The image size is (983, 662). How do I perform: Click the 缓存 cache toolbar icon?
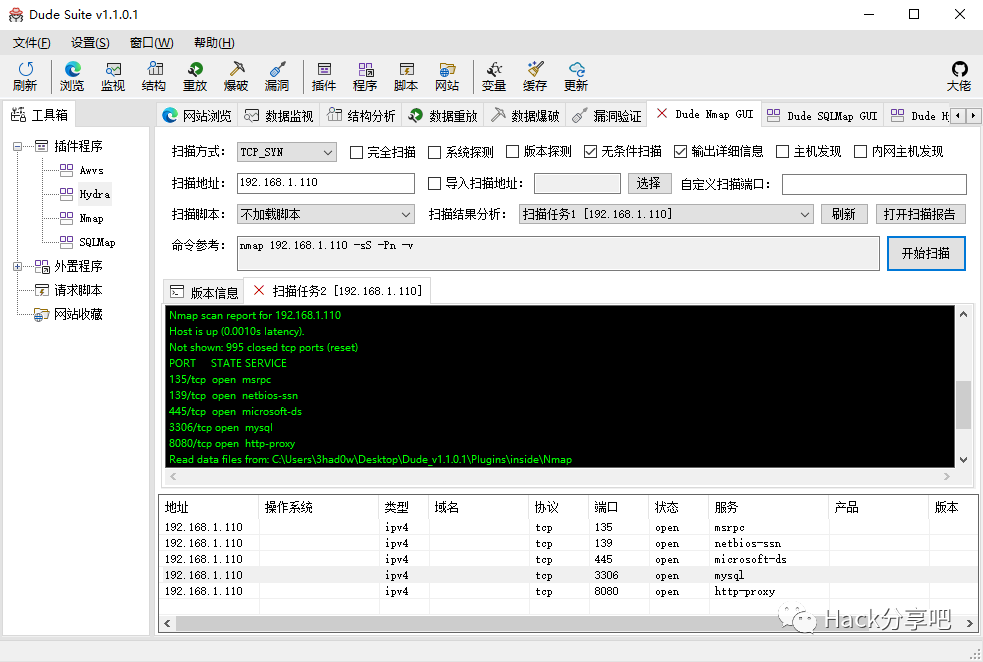pos(535,76)
